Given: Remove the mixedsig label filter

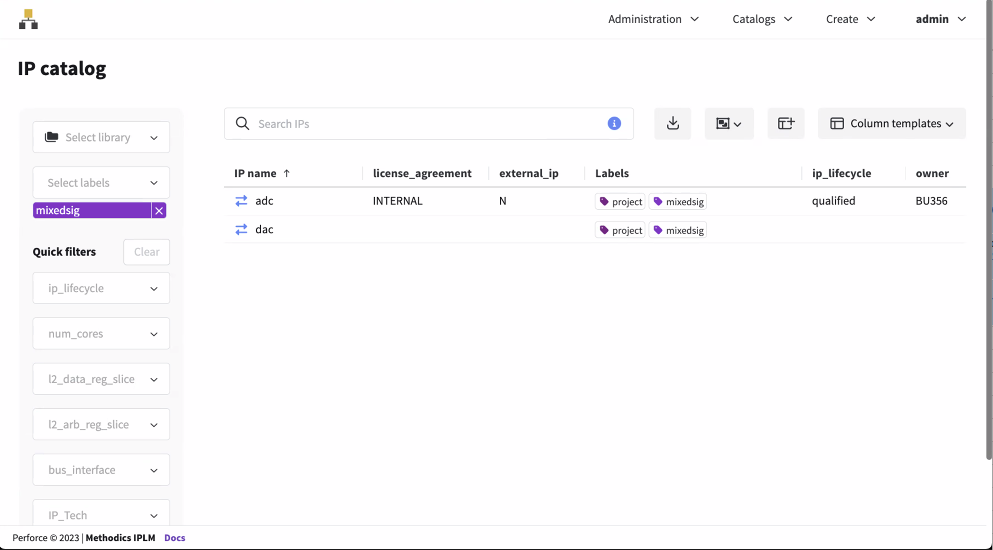Looking at the screenshot, I should 159,211.
